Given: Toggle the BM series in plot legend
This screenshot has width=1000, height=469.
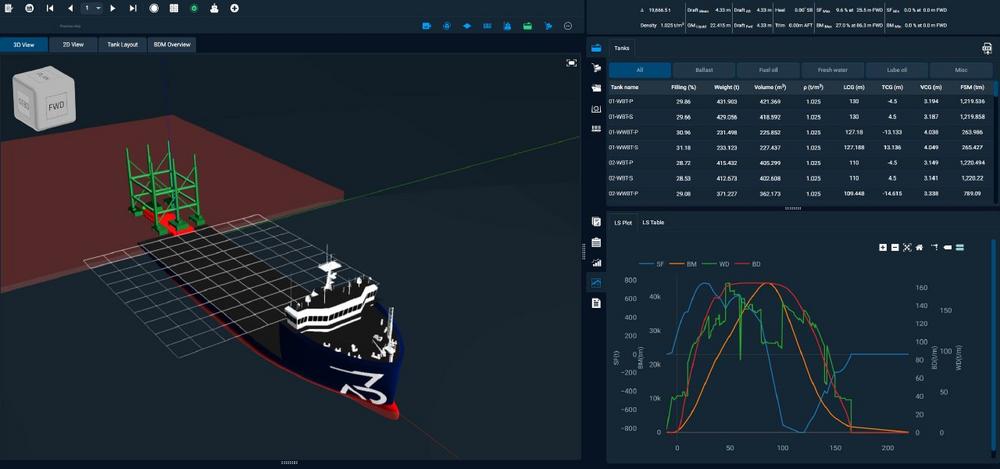Looking at the screenshot, I should (686, 264).
